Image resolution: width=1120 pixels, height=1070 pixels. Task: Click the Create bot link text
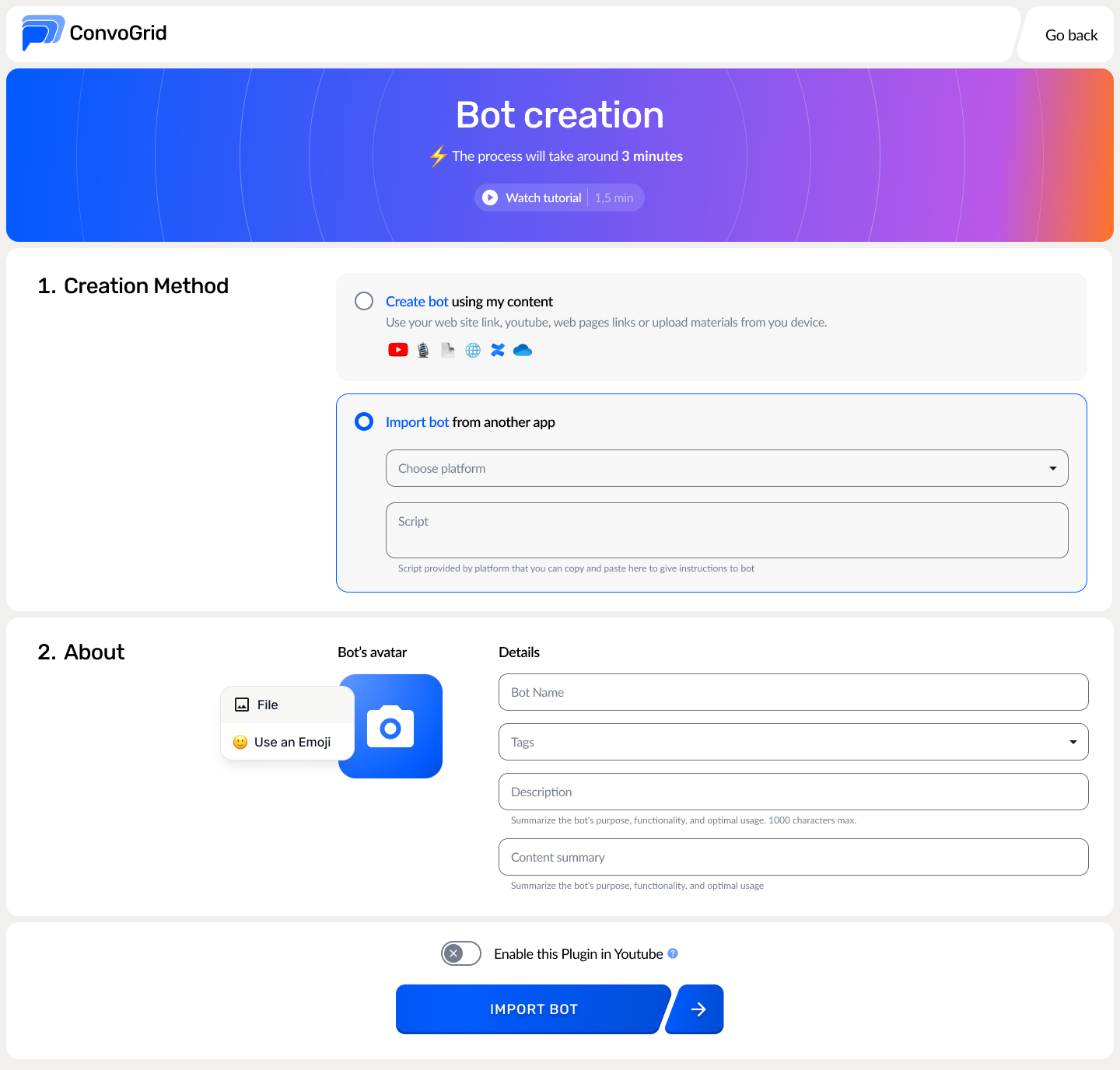point(417,302)
